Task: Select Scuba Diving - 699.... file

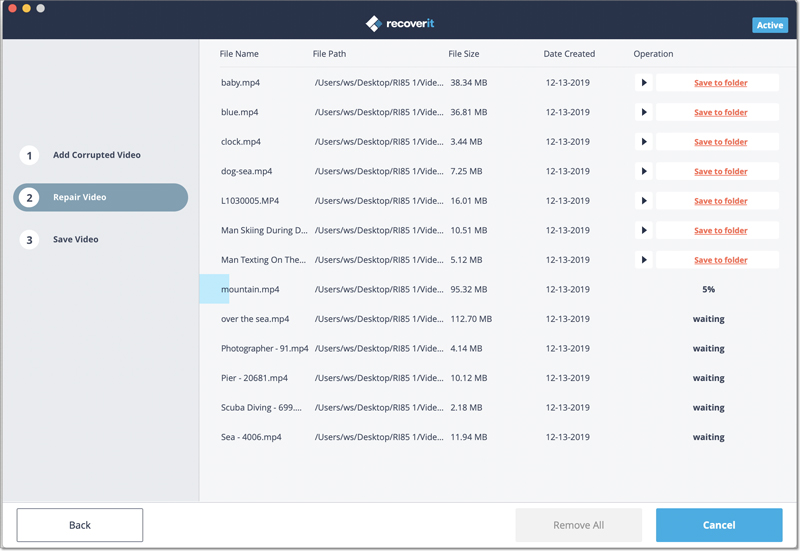Action: tap(261, 408)
